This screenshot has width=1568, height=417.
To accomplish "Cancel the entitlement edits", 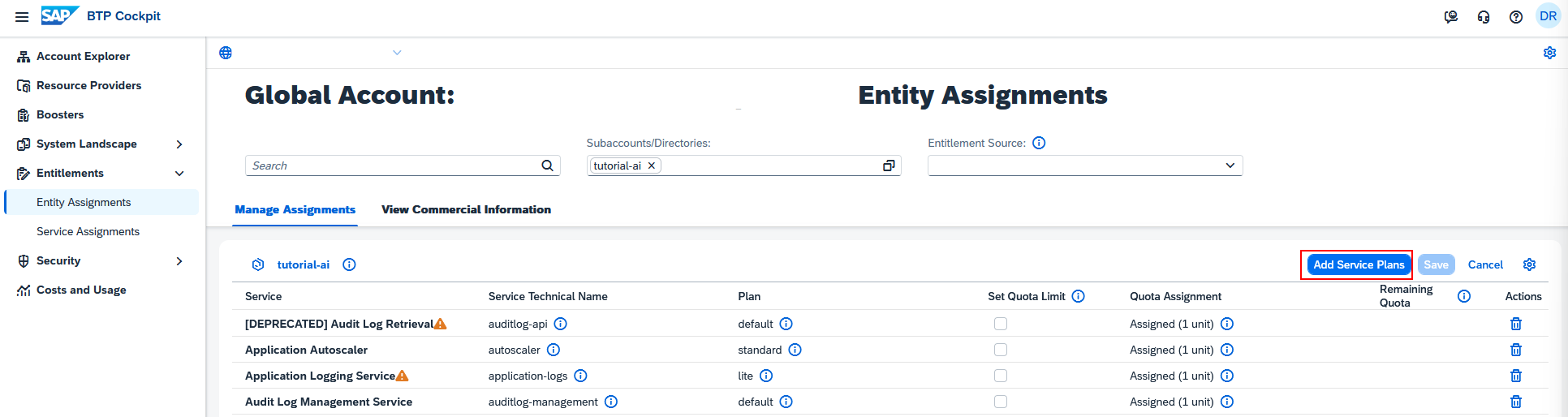I will pyautogui.click(x=1485, y=264).
